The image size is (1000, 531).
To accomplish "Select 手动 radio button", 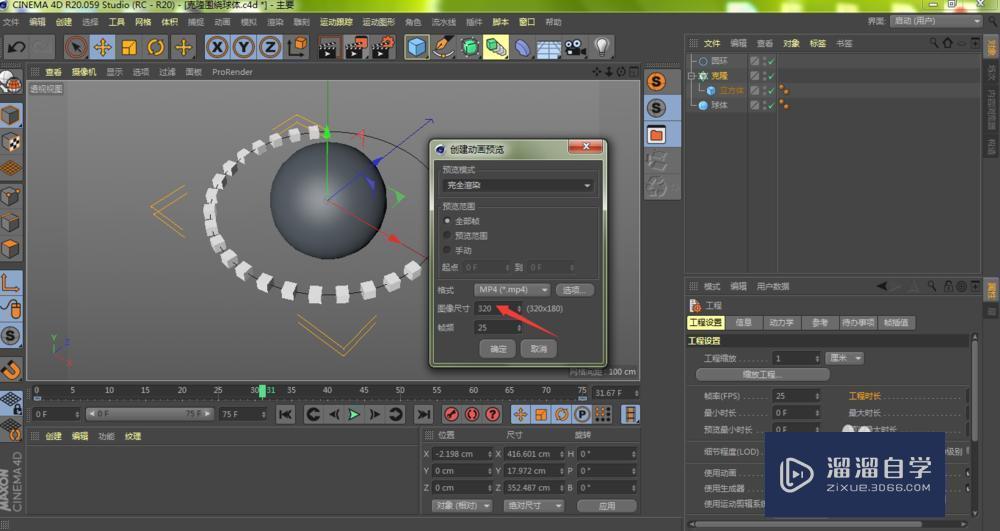I will pos(447,250).
